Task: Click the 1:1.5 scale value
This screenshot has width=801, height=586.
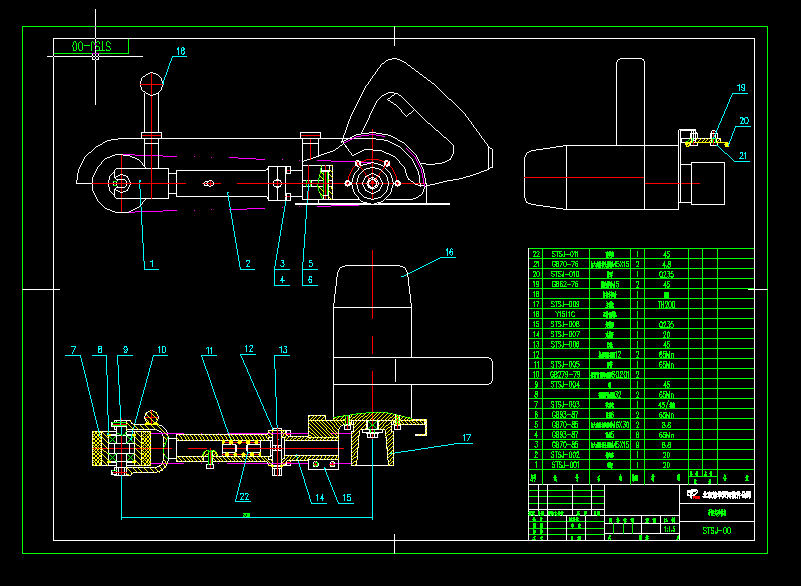Action: click(669, 528)
